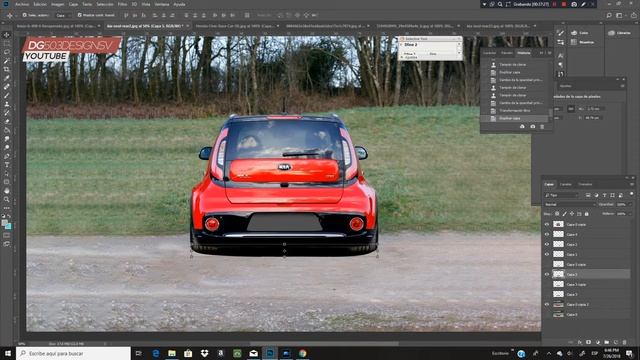Image resolution: width=640 pixels, height=360 pixels.
Task: Lock layer position icon
Action: [571, 214]
